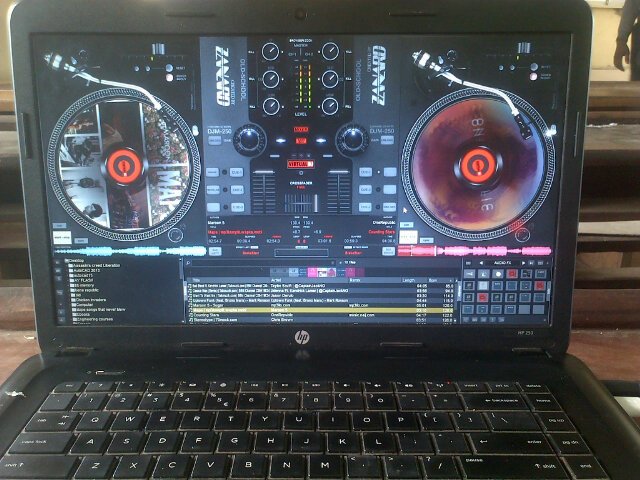Click the left channel low EQ knob
The image size is (640, 480).
[x=271, y=106]
